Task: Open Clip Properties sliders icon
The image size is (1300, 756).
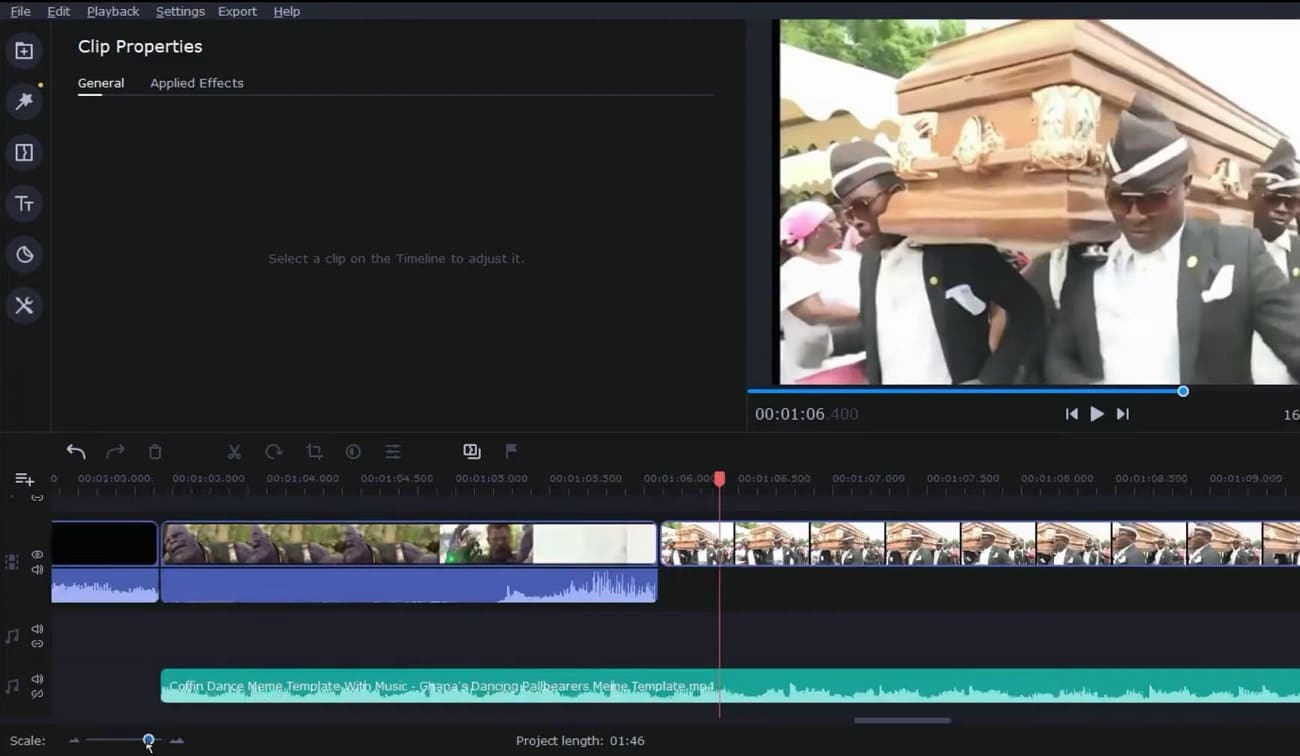Action: (393, 452)
